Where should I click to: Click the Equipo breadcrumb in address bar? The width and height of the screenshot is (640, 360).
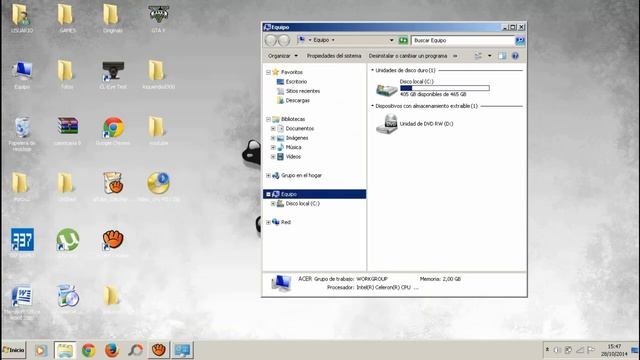click(x=321, y=40)
